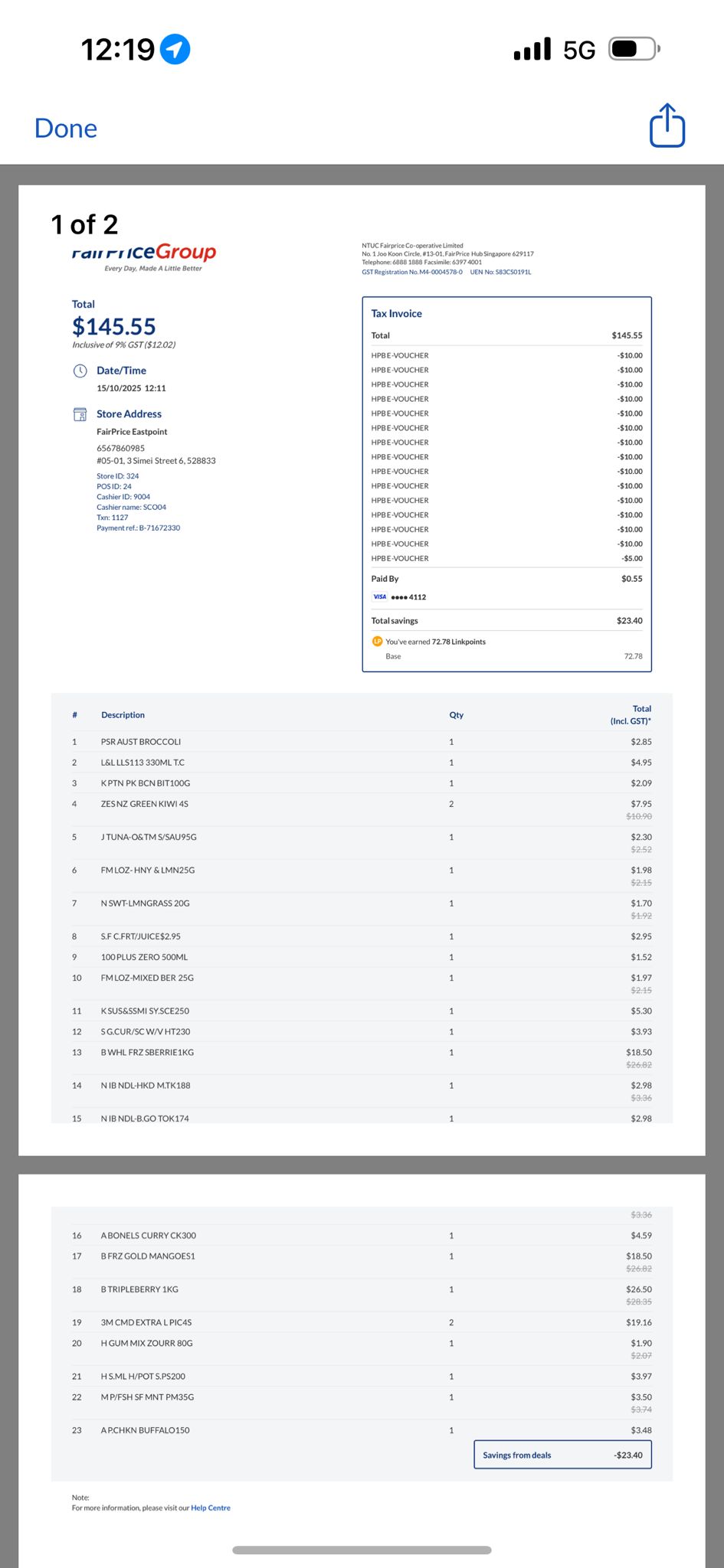
Task: Click the VISA card logo
Action: [380, 597]
